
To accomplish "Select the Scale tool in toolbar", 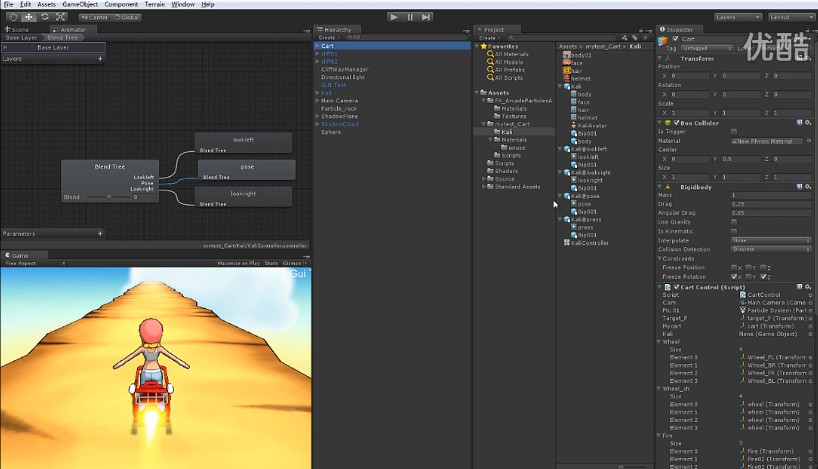I will click(x=61, y=17).
